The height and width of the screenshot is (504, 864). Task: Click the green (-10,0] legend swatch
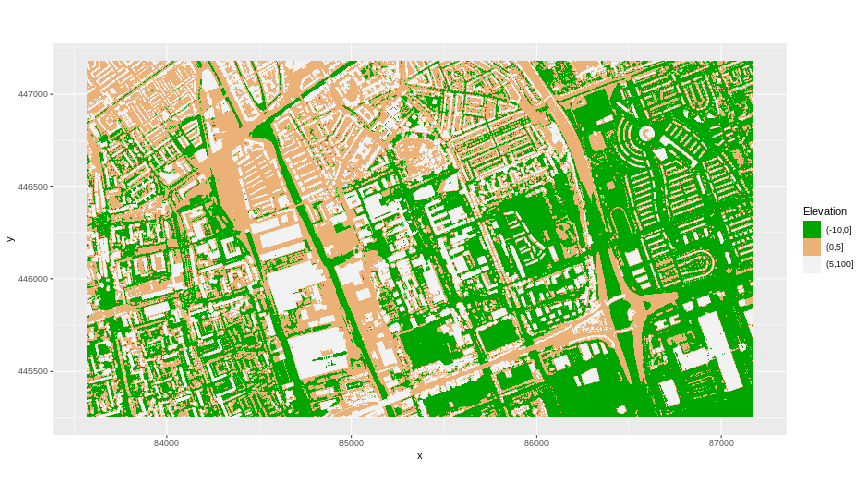pos(812,230)
